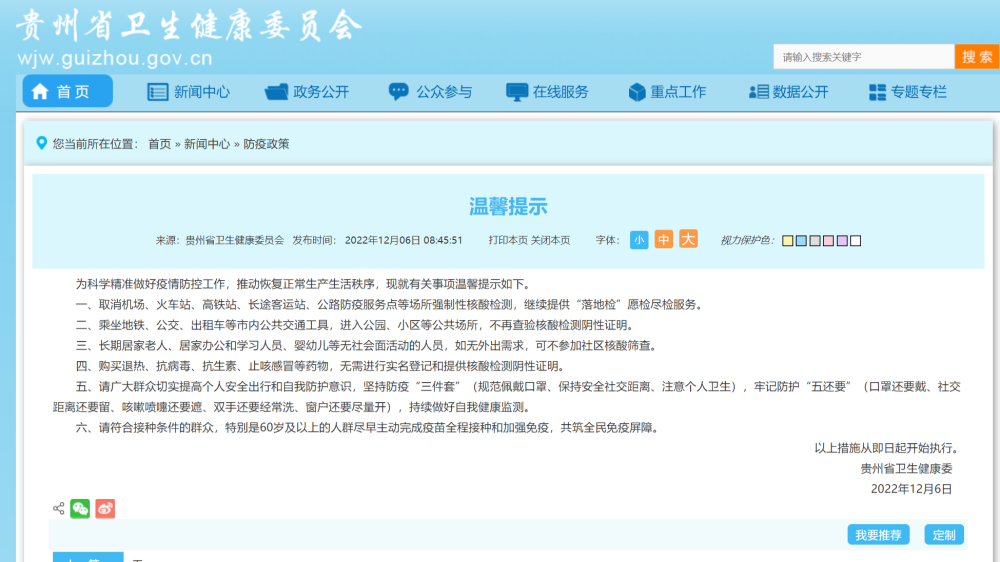Set font size to 小

639,240
